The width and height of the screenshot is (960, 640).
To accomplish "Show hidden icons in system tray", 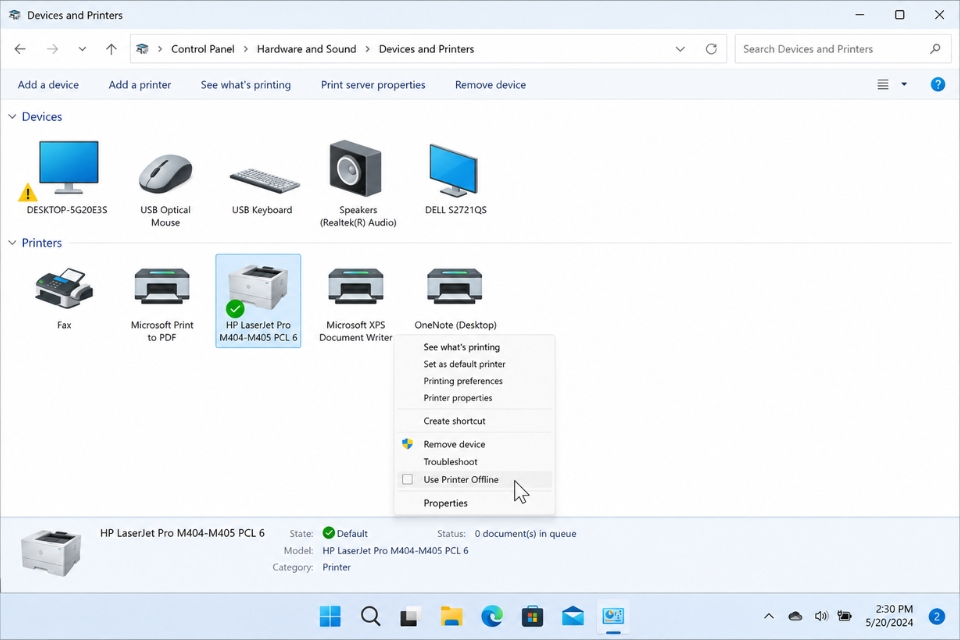I will coord(768,616).
